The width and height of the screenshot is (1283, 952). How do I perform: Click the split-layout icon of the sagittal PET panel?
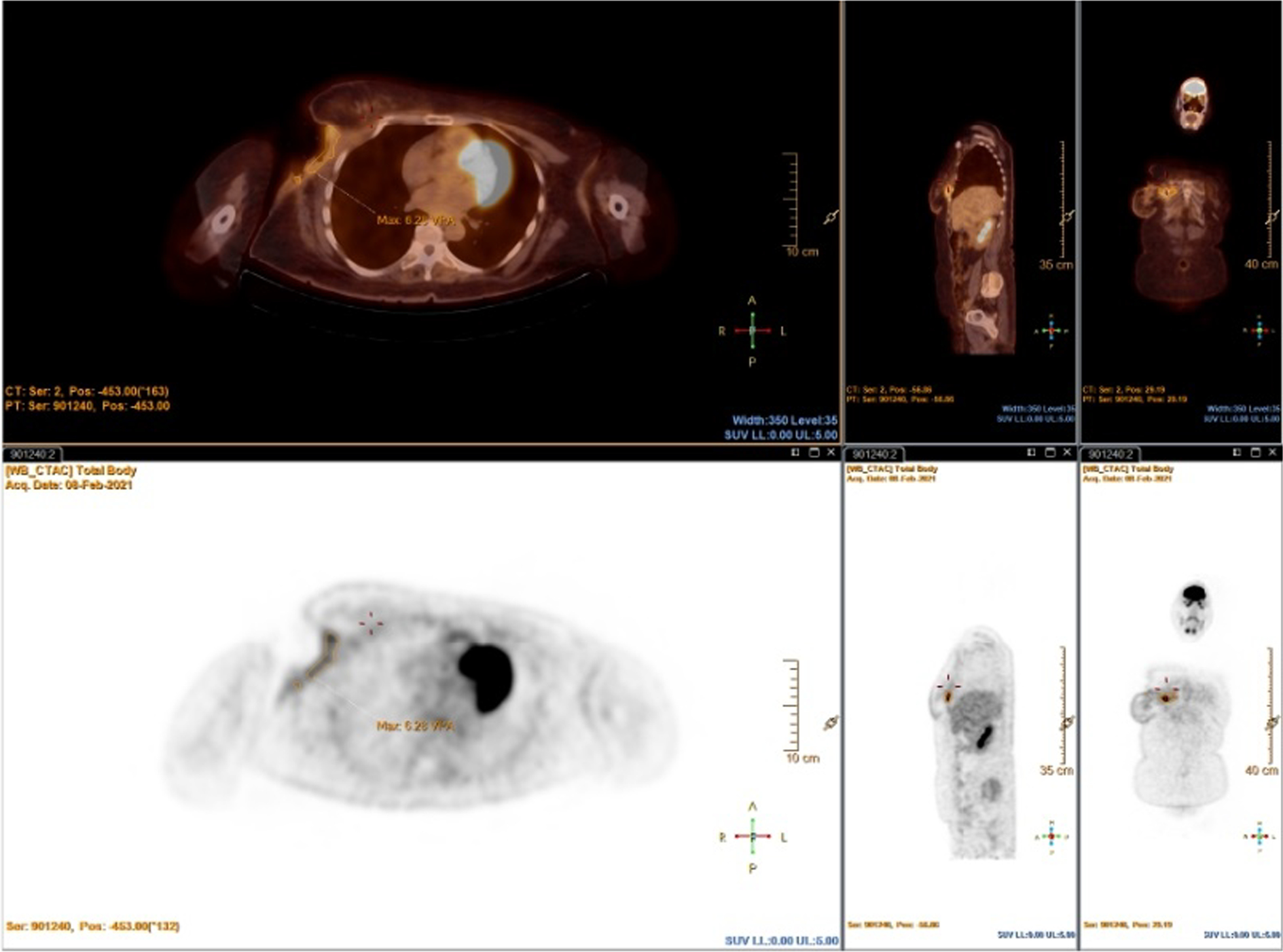[1032, 452]
